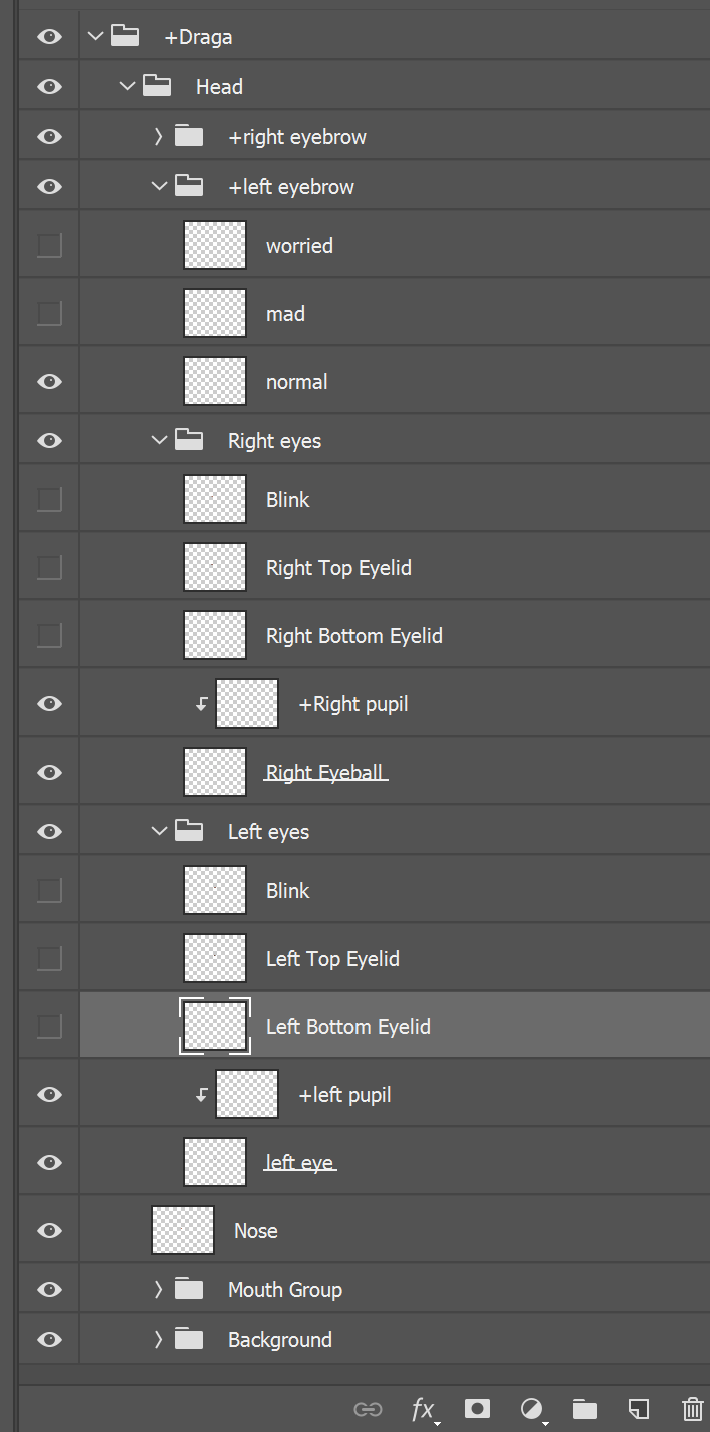710x1432 pixels.
Task: Show the Left Bottom Eyelid layer
Action: click(49, 1026)
